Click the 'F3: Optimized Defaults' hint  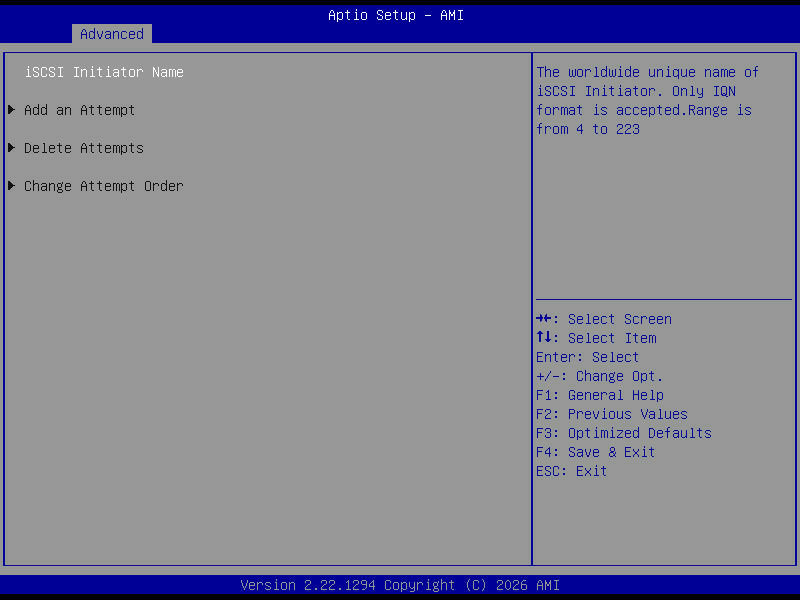(x=624, y=433)
